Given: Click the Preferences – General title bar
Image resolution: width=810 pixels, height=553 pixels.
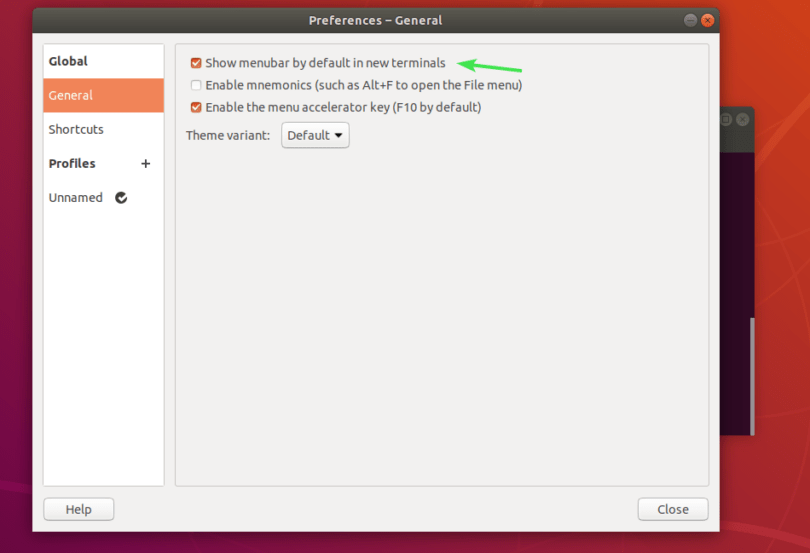Looking at the screenshot, I should 376,20.
